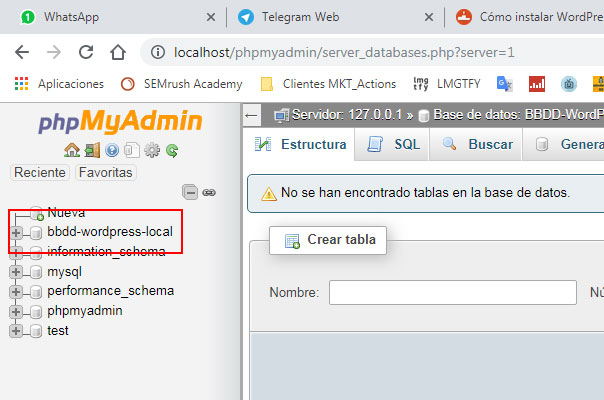Reload navigation panel green refresh icon

[172, 150]
